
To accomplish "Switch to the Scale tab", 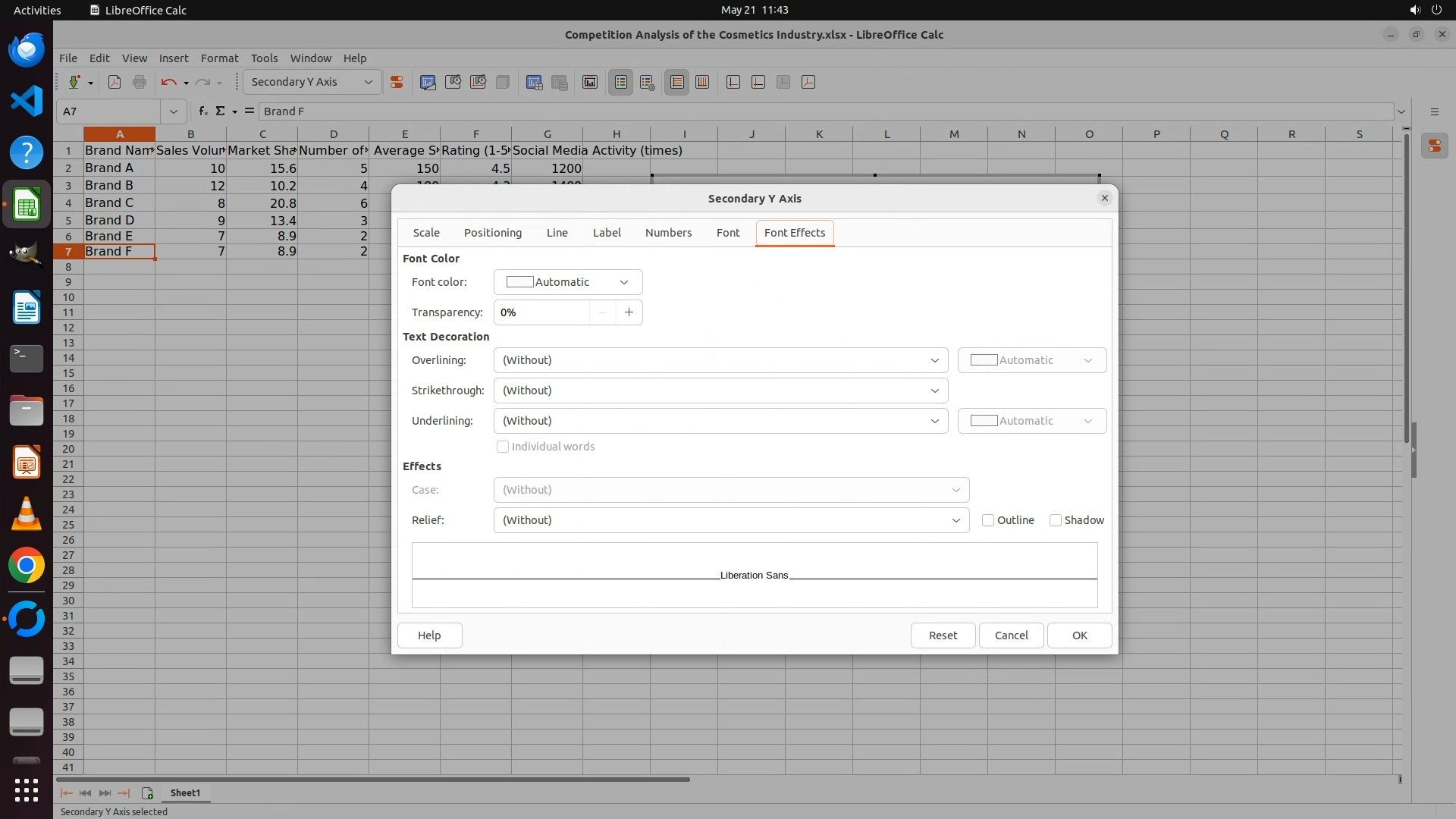I will coord(426,233).
